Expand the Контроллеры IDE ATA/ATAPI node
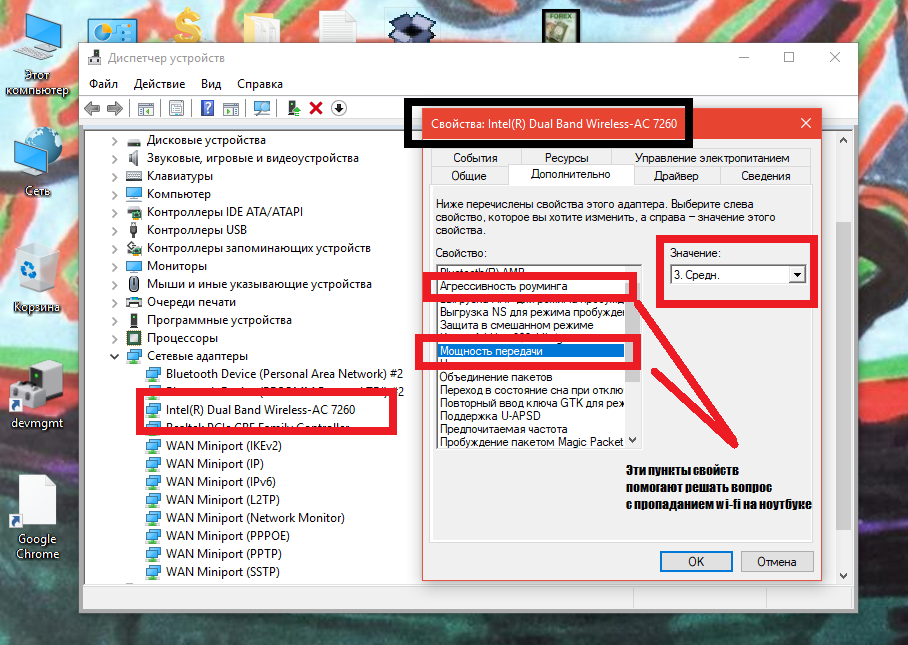This screenshot has width=908, height=645. (114, 212)
